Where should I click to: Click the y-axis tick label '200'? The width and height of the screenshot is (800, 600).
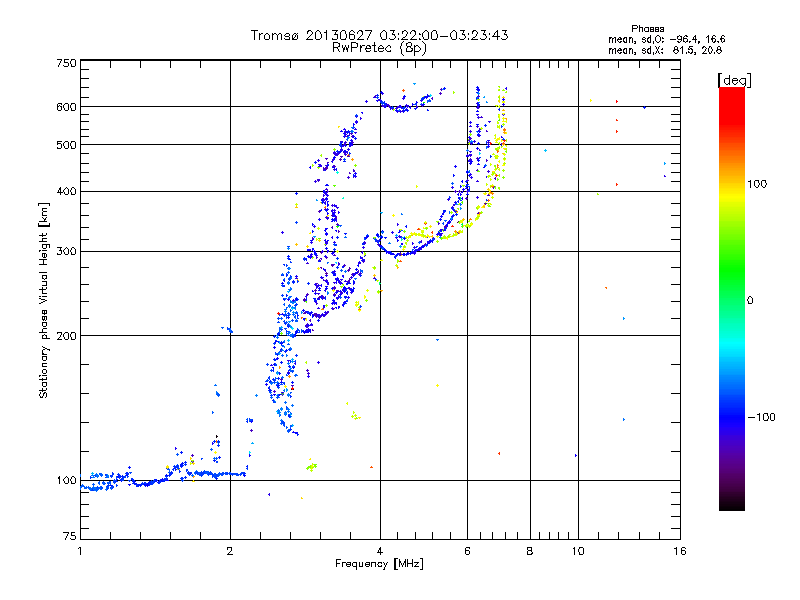66,336
